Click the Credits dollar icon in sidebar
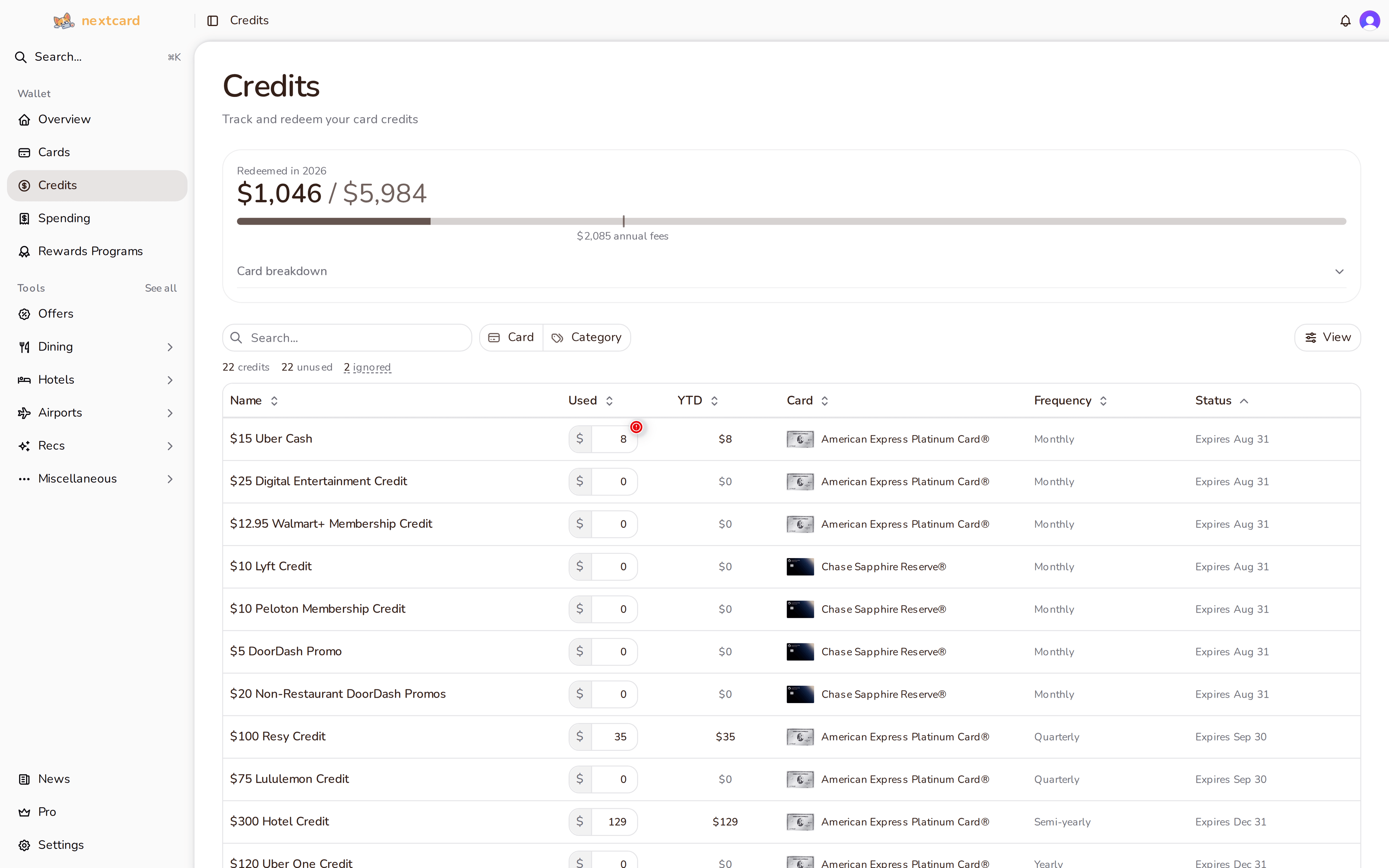Screen dimensions: 1389x868 [24, 186]
